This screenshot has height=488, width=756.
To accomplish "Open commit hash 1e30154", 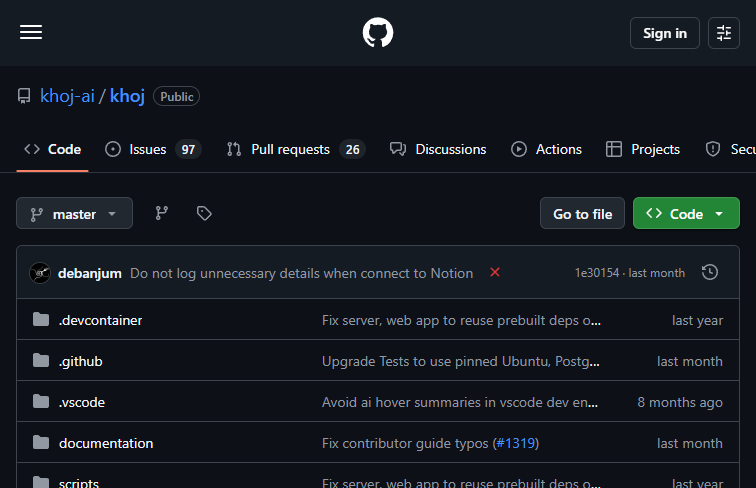I will click(596, 273).
